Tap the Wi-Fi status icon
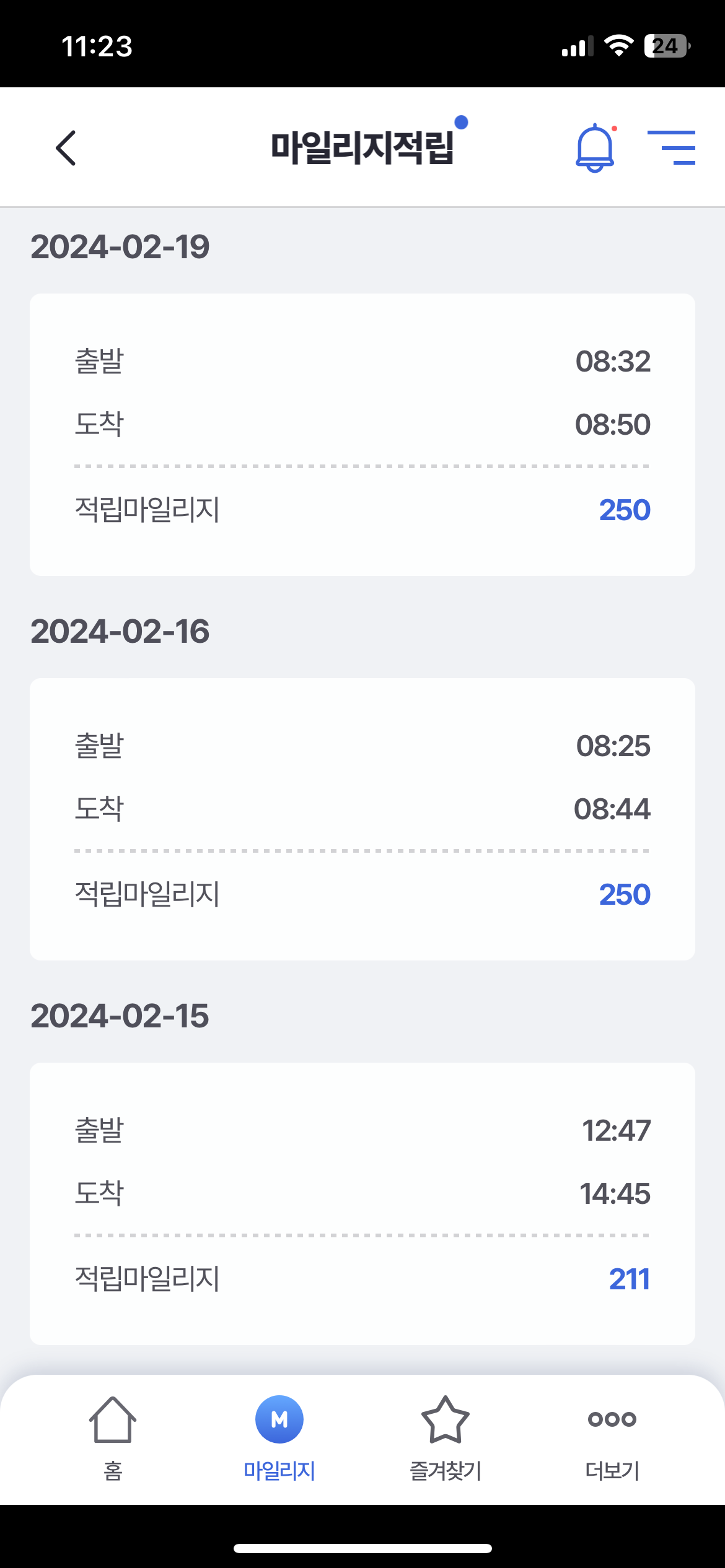 tap(618, 46)
